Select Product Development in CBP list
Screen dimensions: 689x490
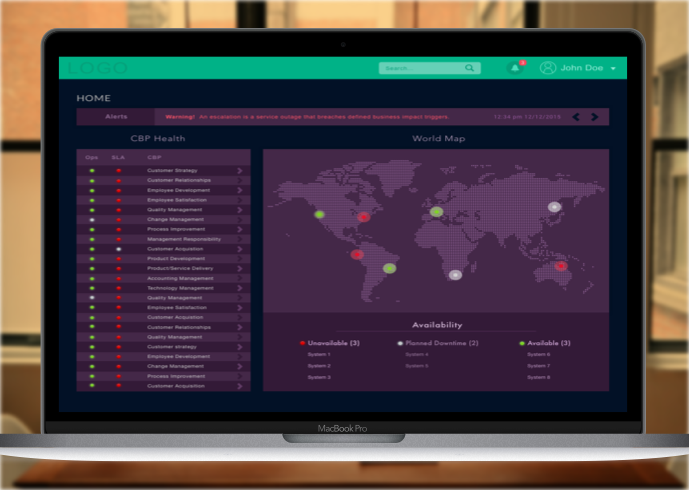coord(176,258)
